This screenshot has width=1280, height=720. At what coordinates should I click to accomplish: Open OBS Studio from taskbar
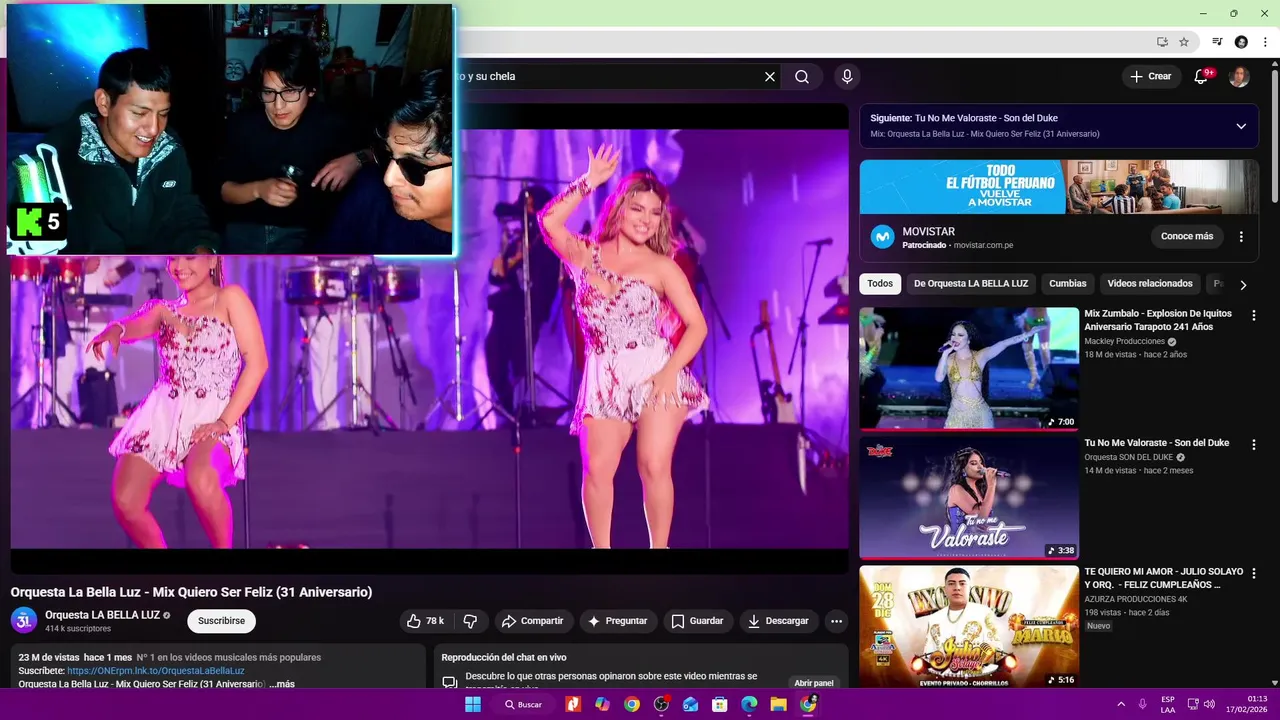[x=661, y=704]
